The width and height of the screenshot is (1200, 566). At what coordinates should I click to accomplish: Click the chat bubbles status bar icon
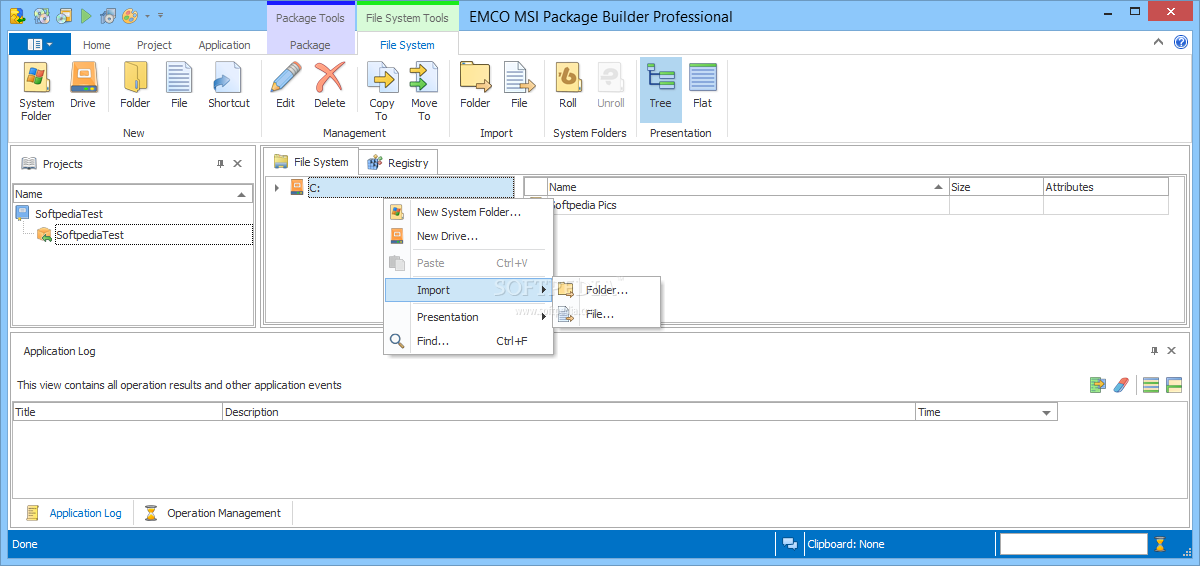(790, 544)
